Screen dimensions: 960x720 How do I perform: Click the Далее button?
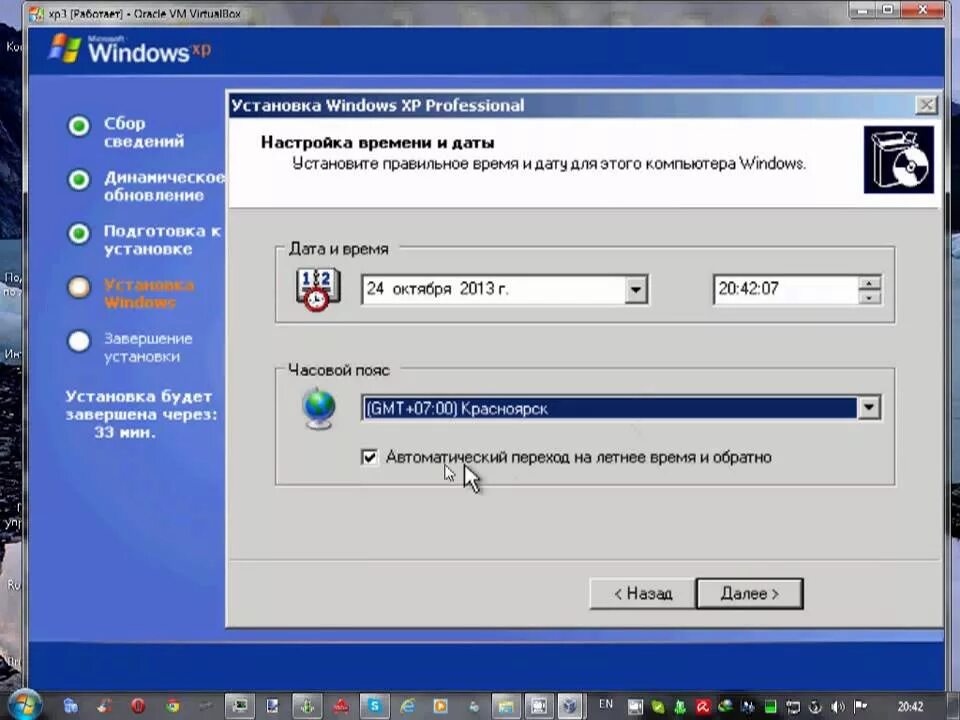click(x=749, y=593)
